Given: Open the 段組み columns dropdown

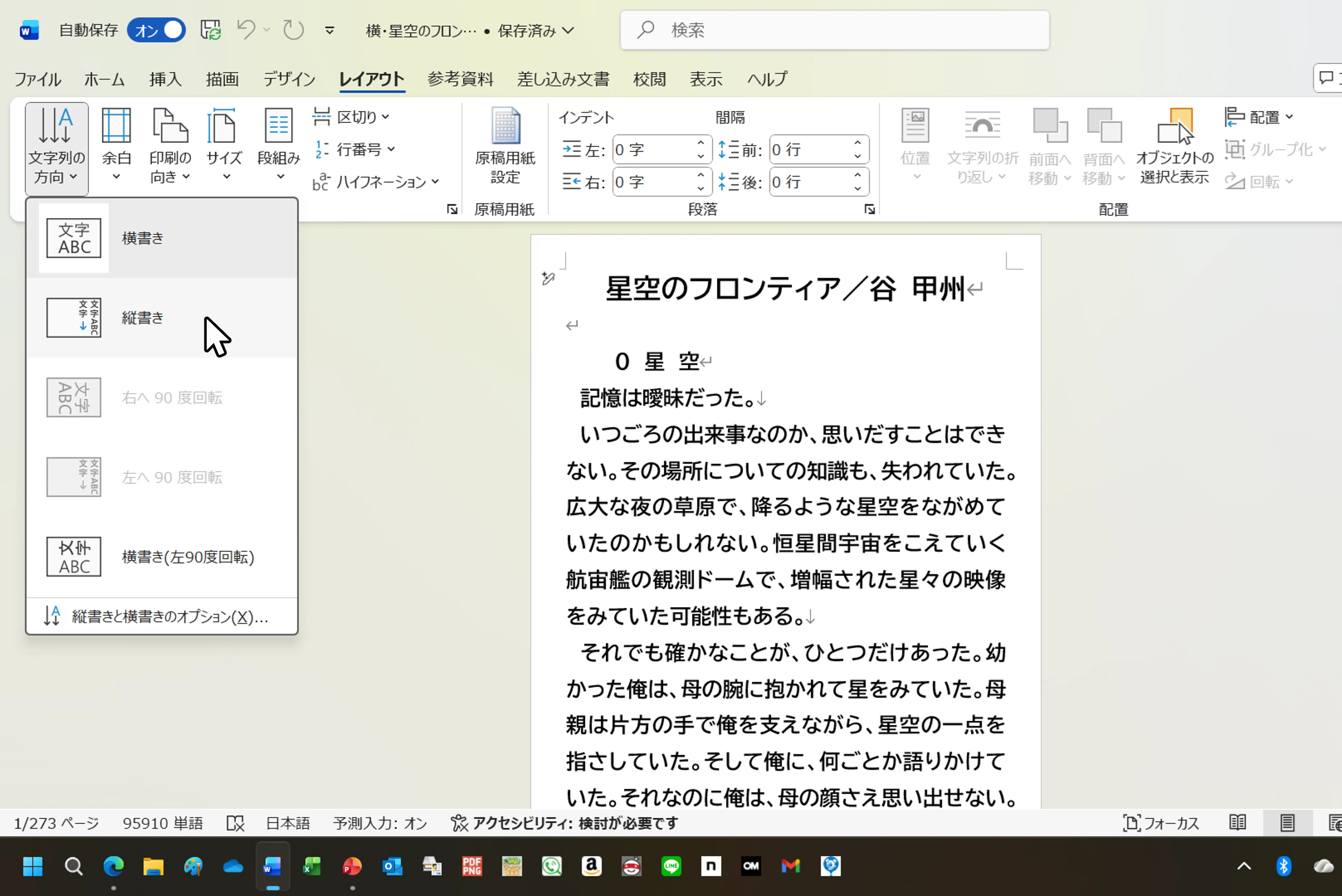Looking at the screenshot, I should (x=278, y=145).
